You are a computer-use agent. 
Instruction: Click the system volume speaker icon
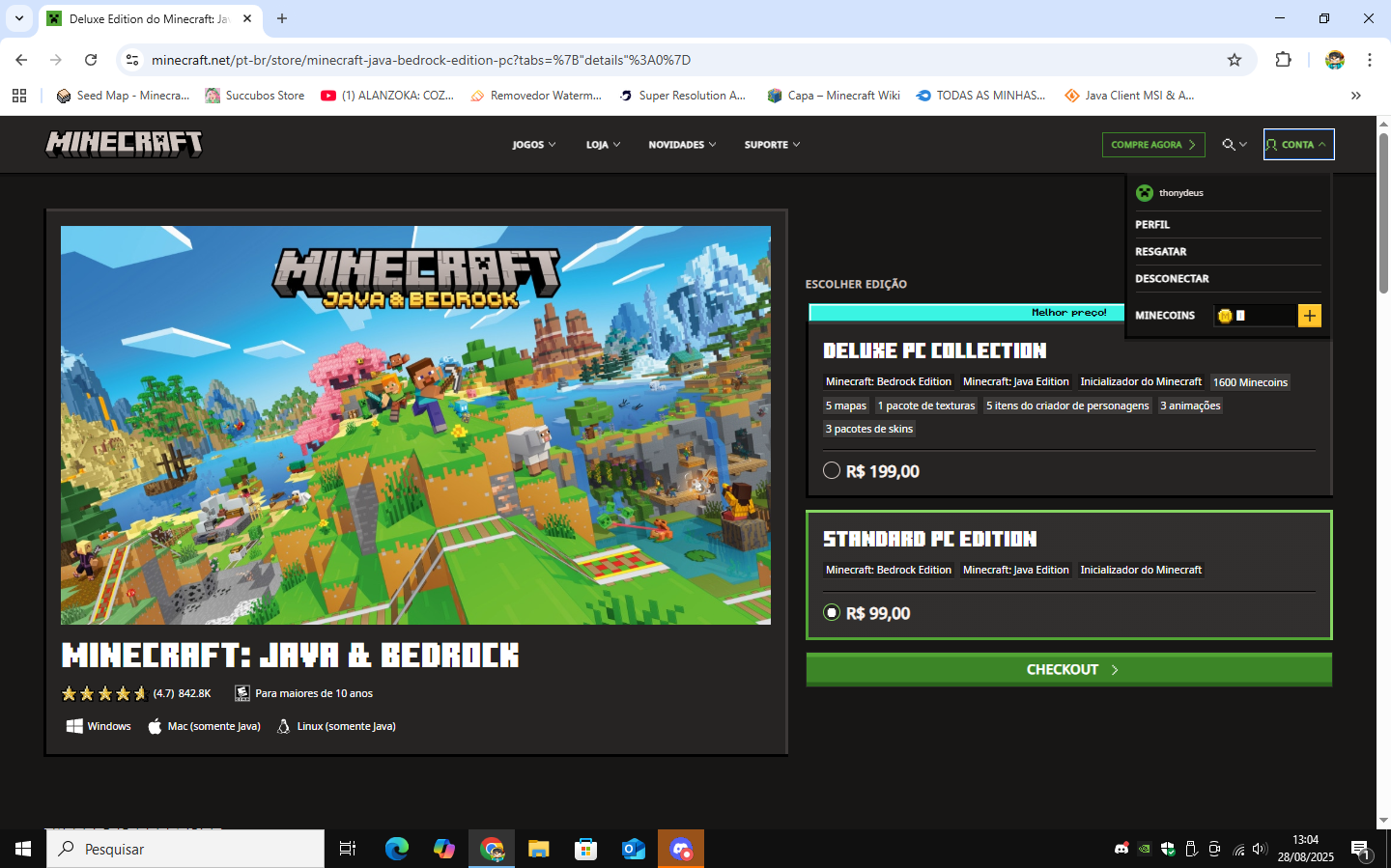[x=1259, y=850]
